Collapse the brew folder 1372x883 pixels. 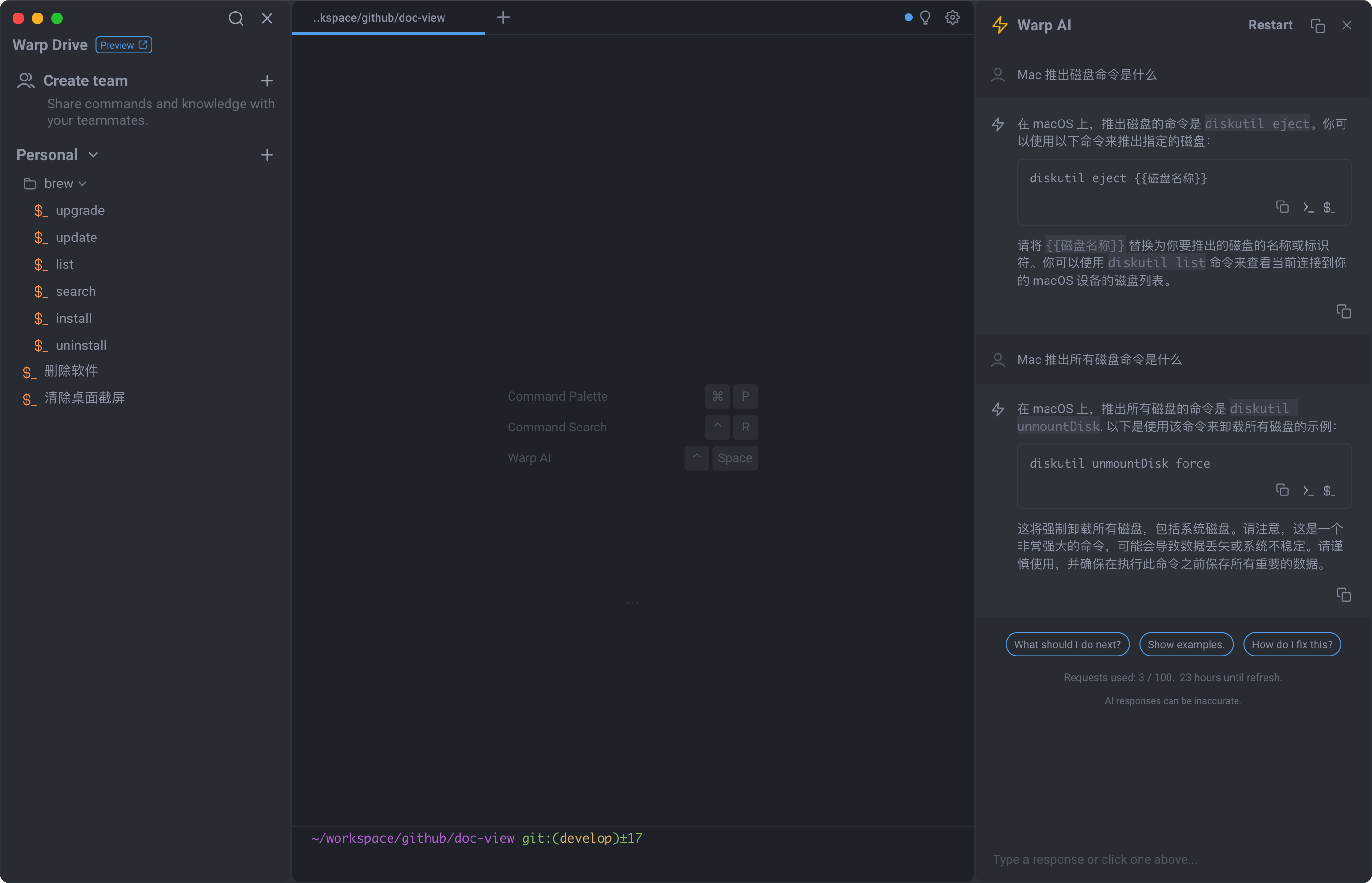click(82, 184)
